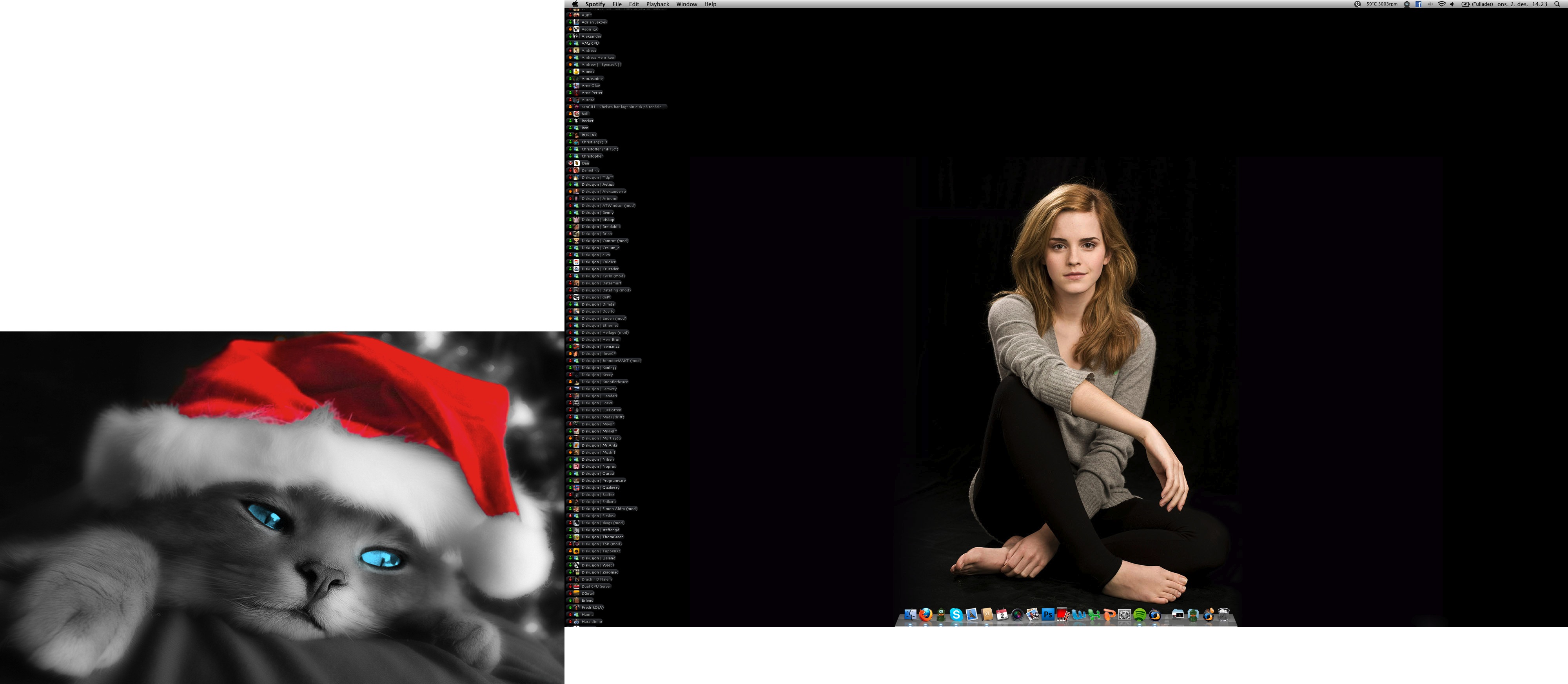Click the Bluetooth menu bar icon
The height and width of the screenshot is (684, 1568).
pos(1430,4)
